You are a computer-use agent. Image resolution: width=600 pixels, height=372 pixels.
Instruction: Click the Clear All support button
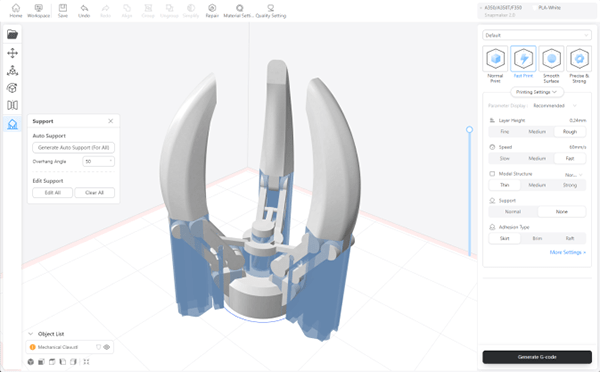coord(94,193)
